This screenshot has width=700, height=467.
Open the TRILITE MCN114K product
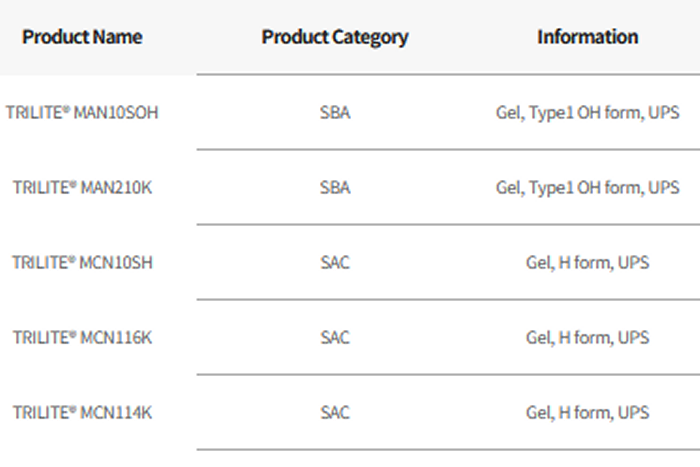[82, 412]
